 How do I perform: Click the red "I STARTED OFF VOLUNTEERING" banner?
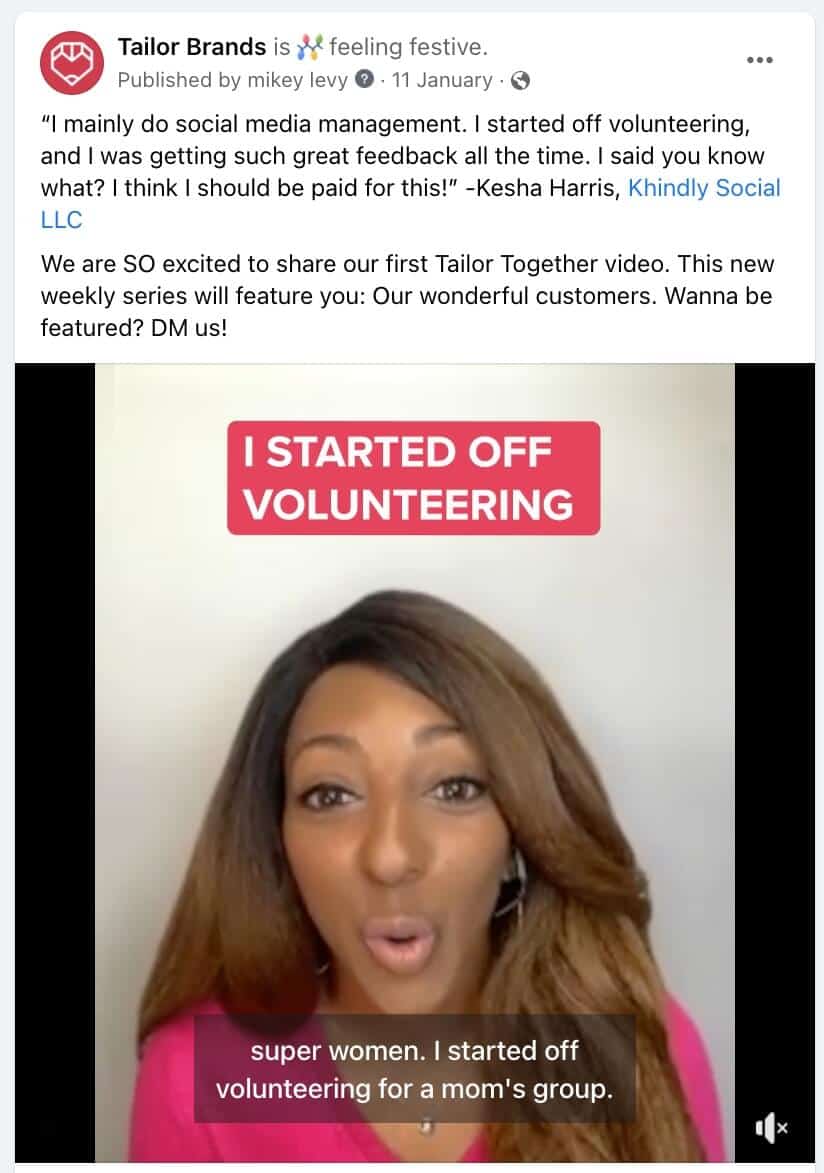coord(414,478)
